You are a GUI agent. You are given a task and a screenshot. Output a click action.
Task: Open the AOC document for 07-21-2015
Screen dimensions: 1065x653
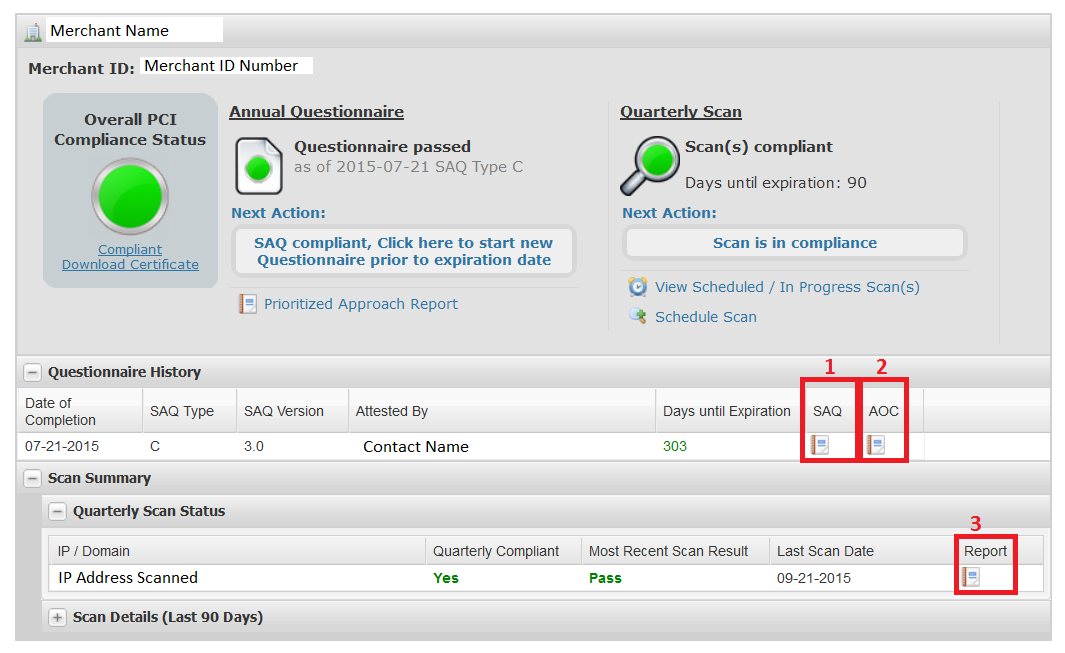[876, 446]
